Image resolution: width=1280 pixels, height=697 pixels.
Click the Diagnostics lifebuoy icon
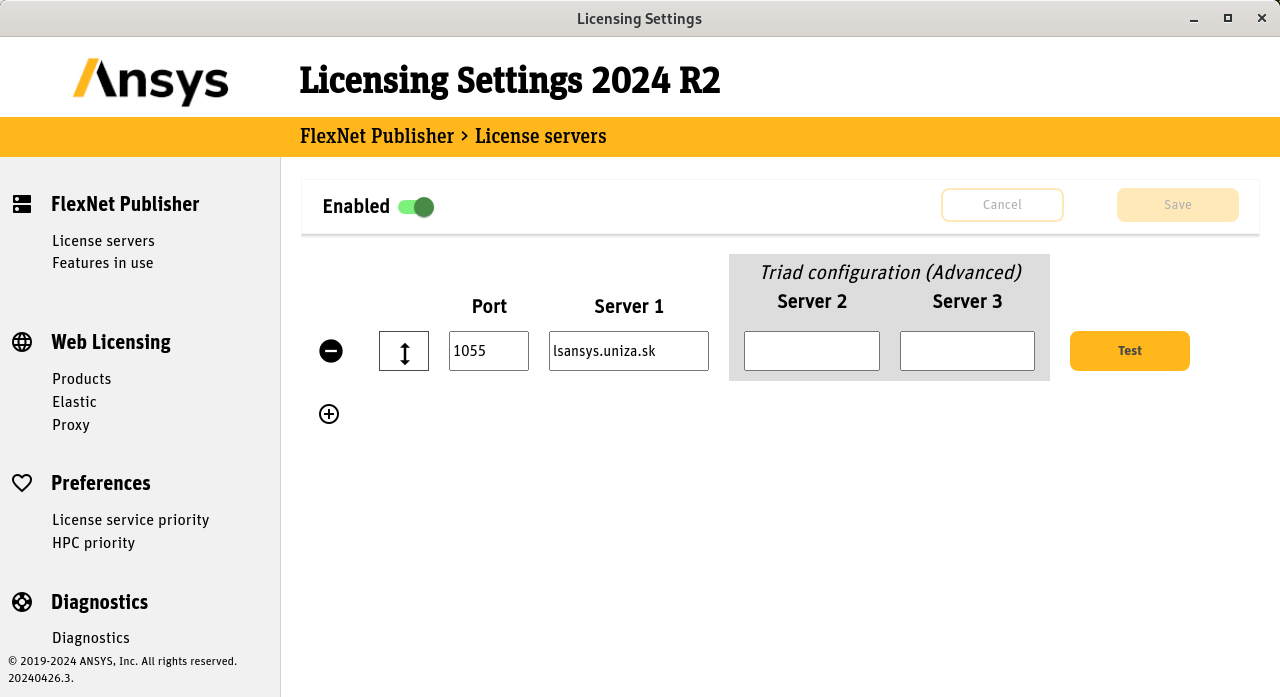point(22,602)
